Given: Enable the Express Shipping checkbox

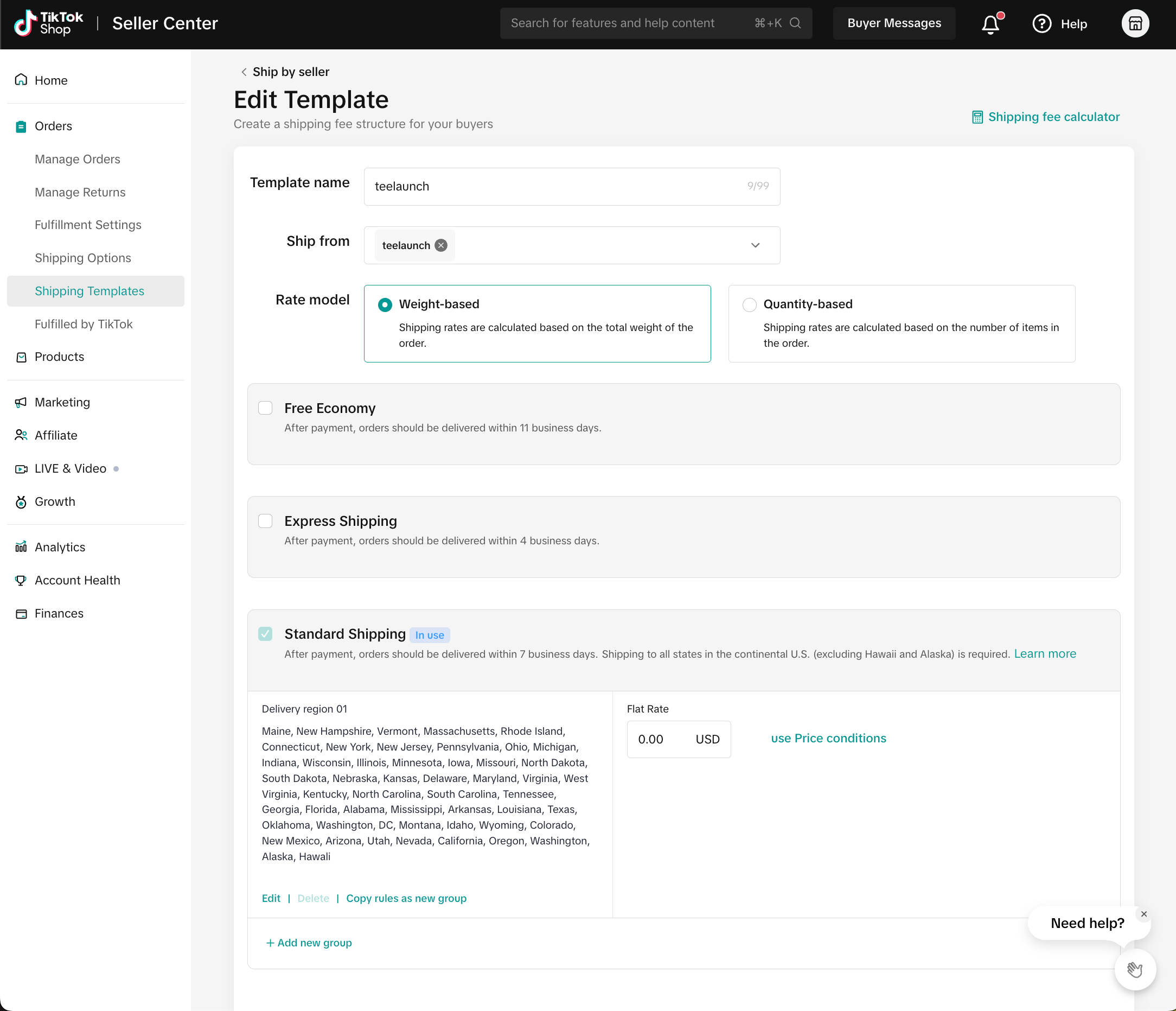Looking at the screenshot, I should (x=265, y=521).
